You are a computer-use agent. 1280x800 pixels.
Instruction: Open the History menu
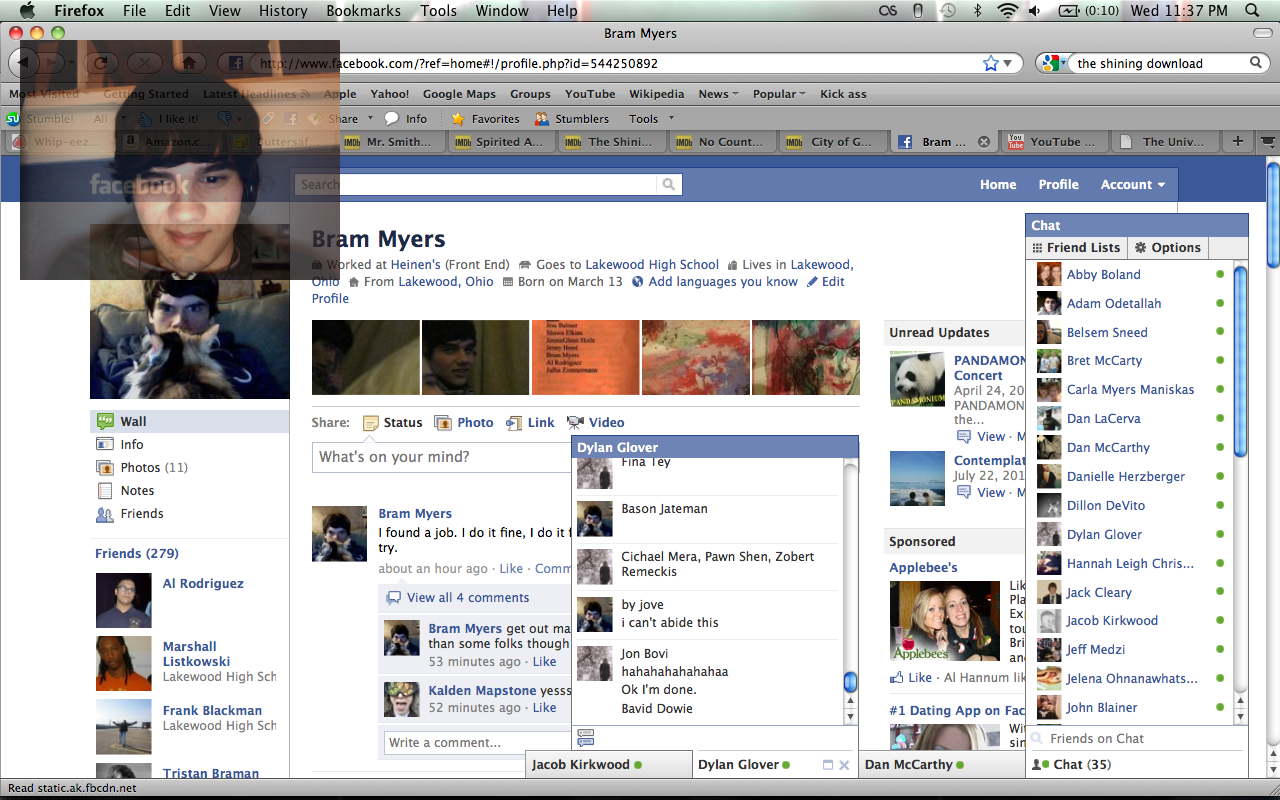283,11
